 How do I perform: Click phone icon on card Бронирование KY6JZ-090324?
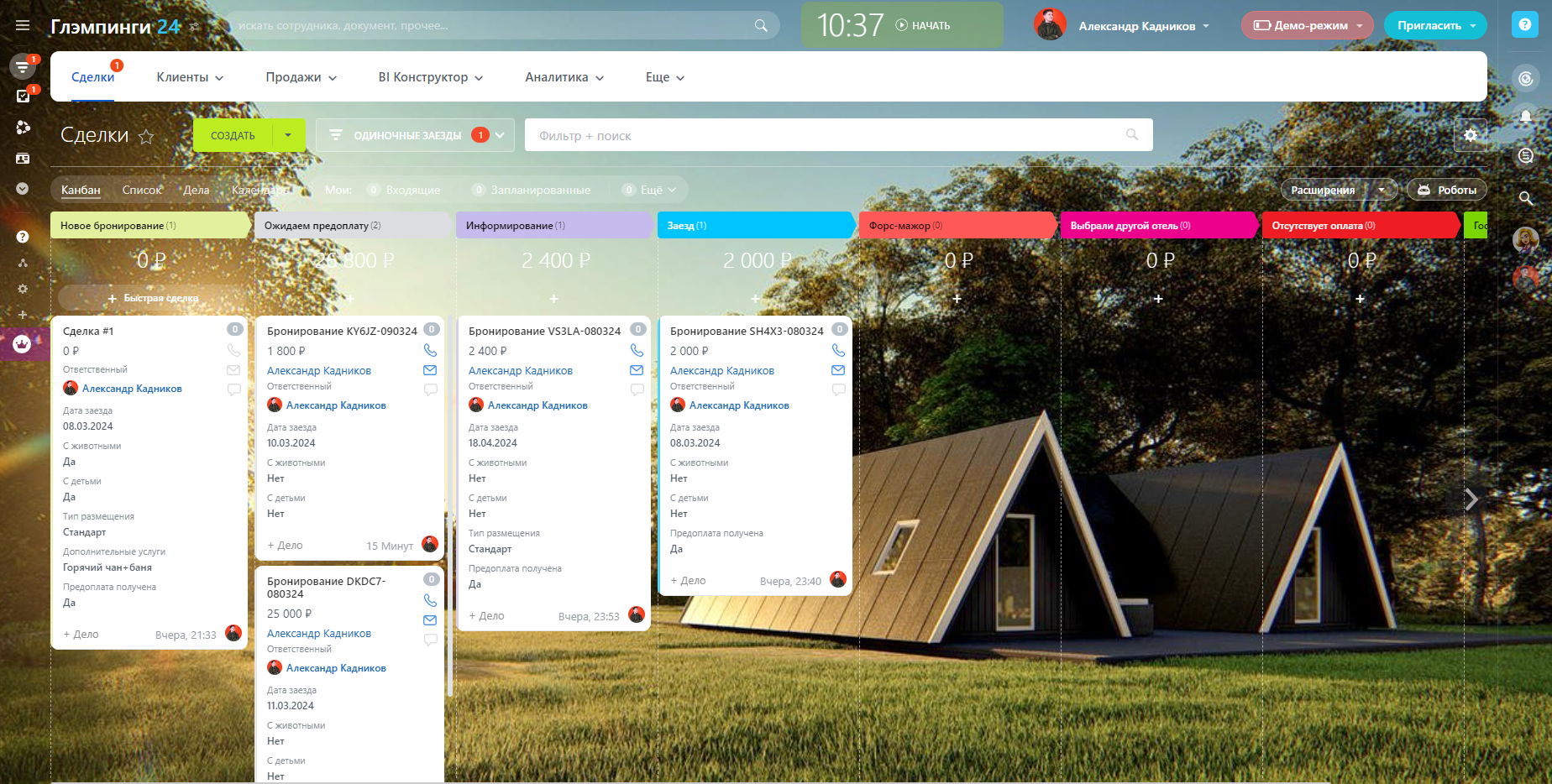click(x=431, y=350)
